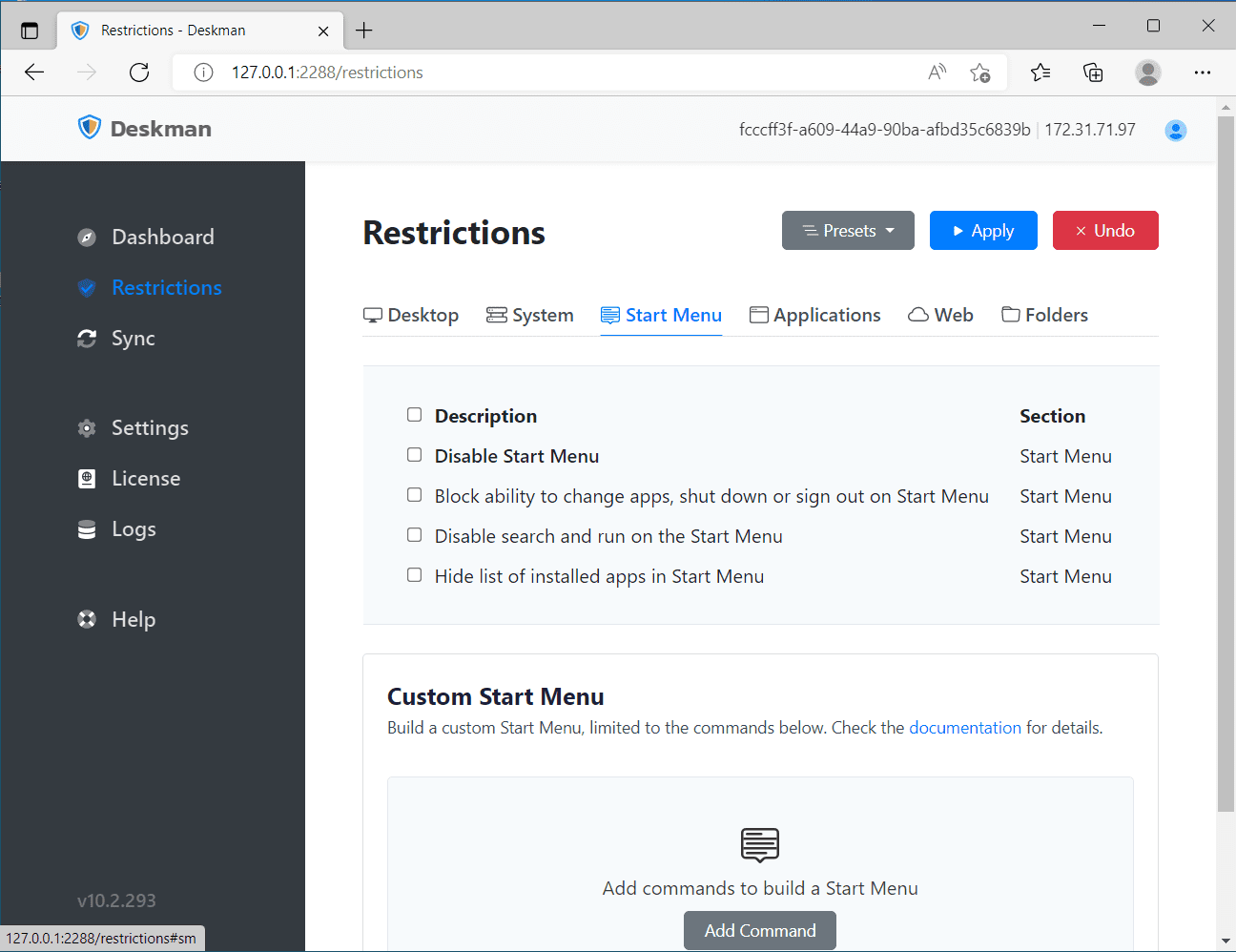The width and height of the screenshot is (1236, 952).
Task: Open the Web tab
Action: pyautogui.click(x=941, y=316)
